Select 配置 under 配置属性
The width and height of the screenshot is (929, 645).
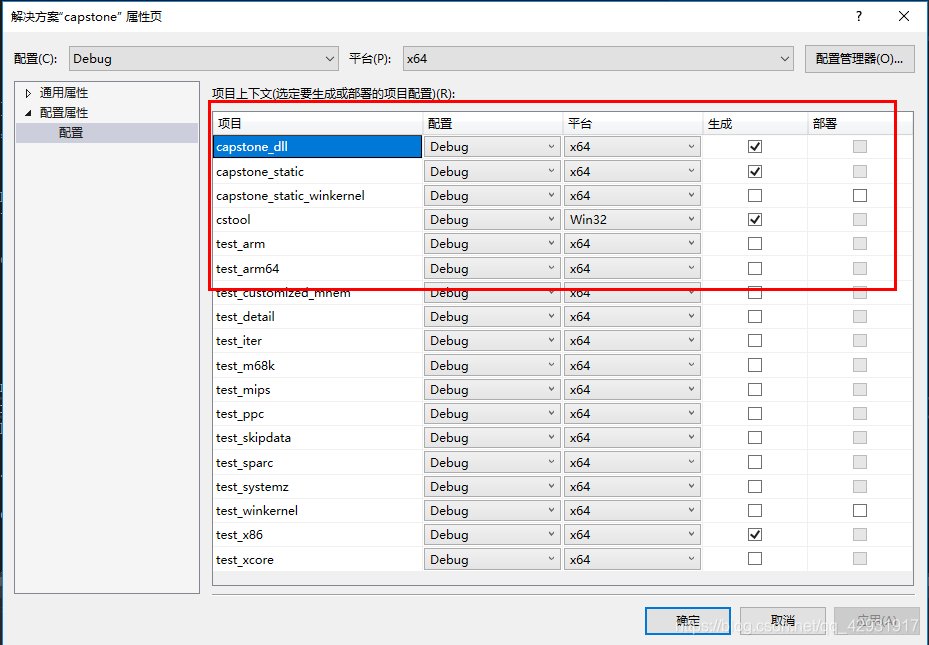point(69,130)
